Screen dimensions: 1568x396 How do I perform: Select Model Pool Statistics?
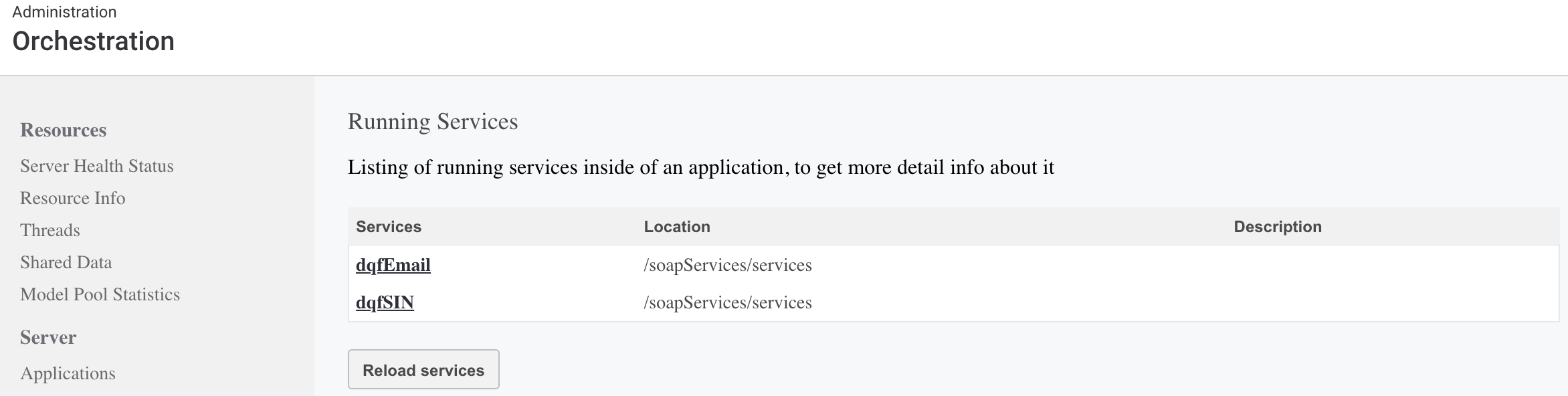click(100, 294)
